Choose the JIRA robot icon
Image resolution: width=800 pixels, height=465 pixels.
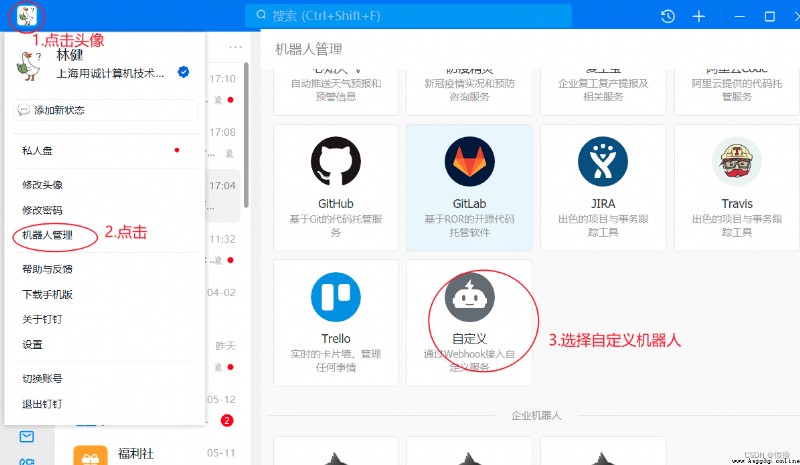(x=603, y=161)
